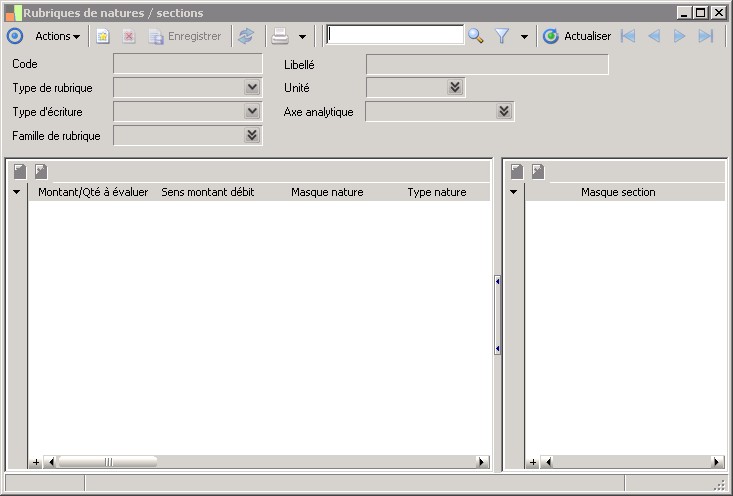Click the Montant/Qté à évaluer column header

[93, 192]
